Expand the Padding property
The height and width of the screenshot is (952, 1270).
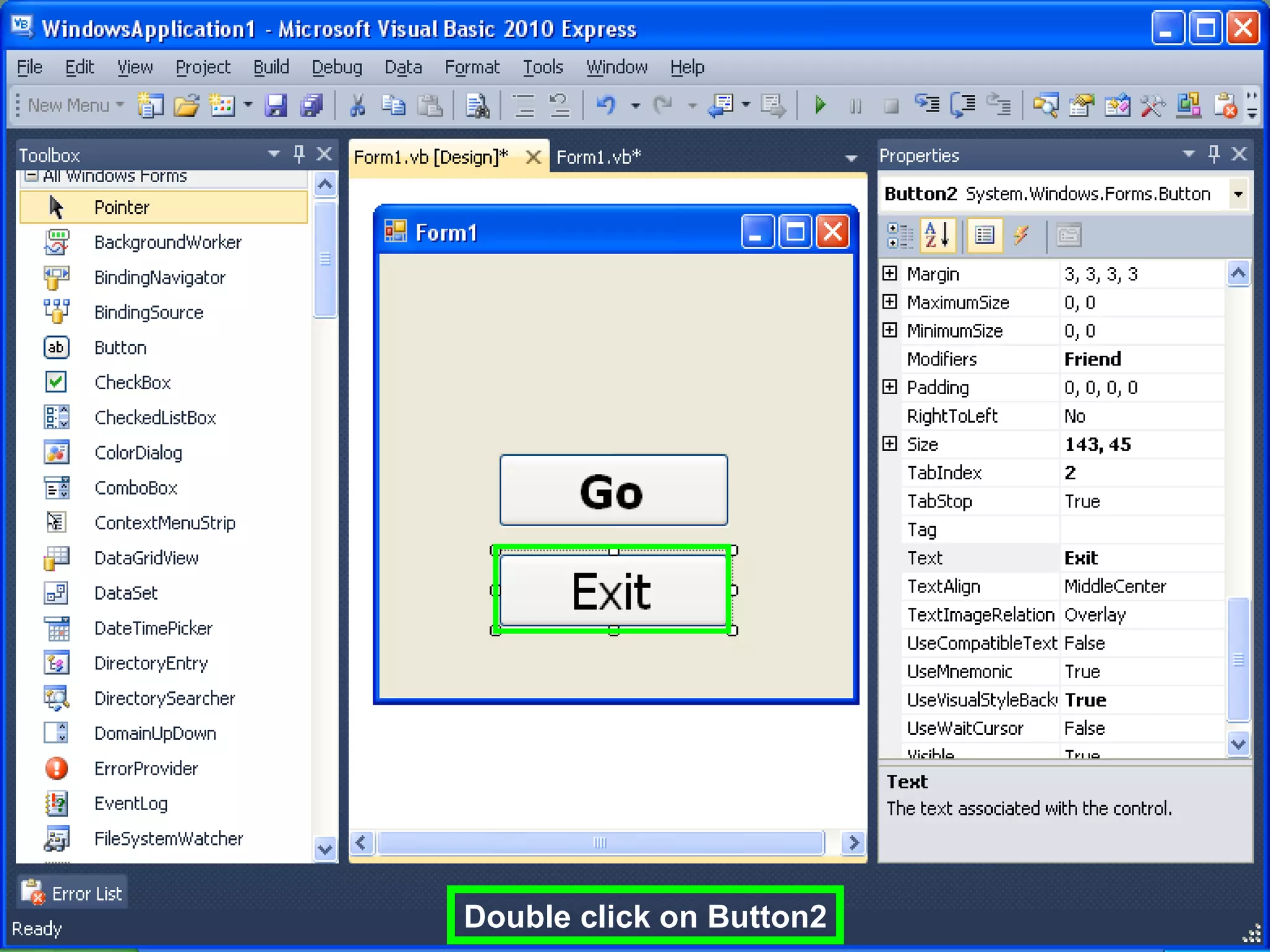coord(890,387)
